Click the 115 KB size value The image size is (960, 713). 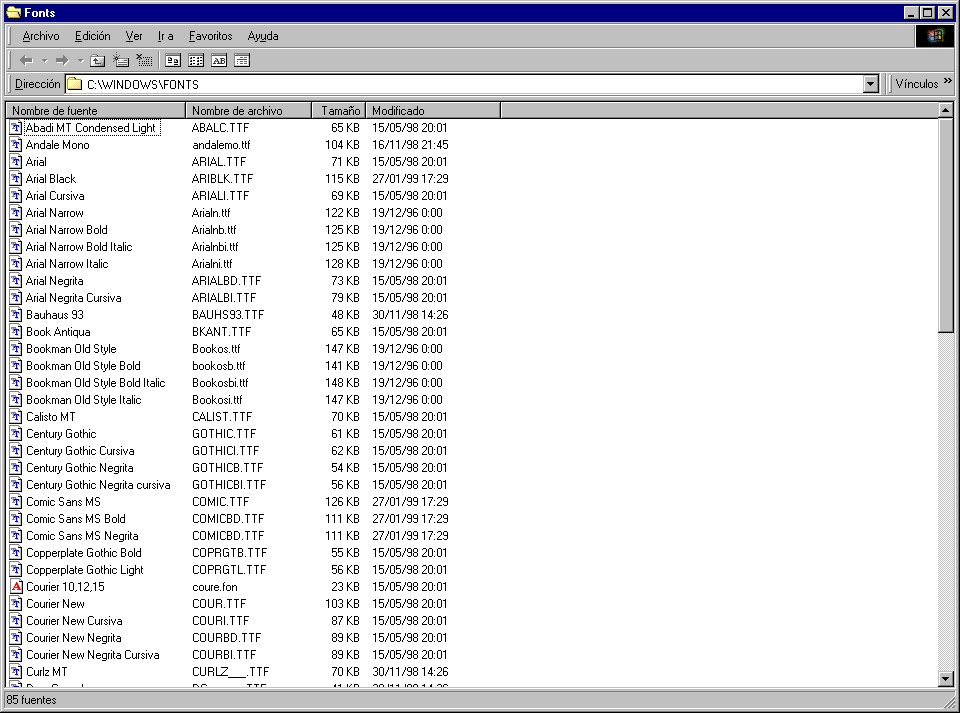pos(342,179)
